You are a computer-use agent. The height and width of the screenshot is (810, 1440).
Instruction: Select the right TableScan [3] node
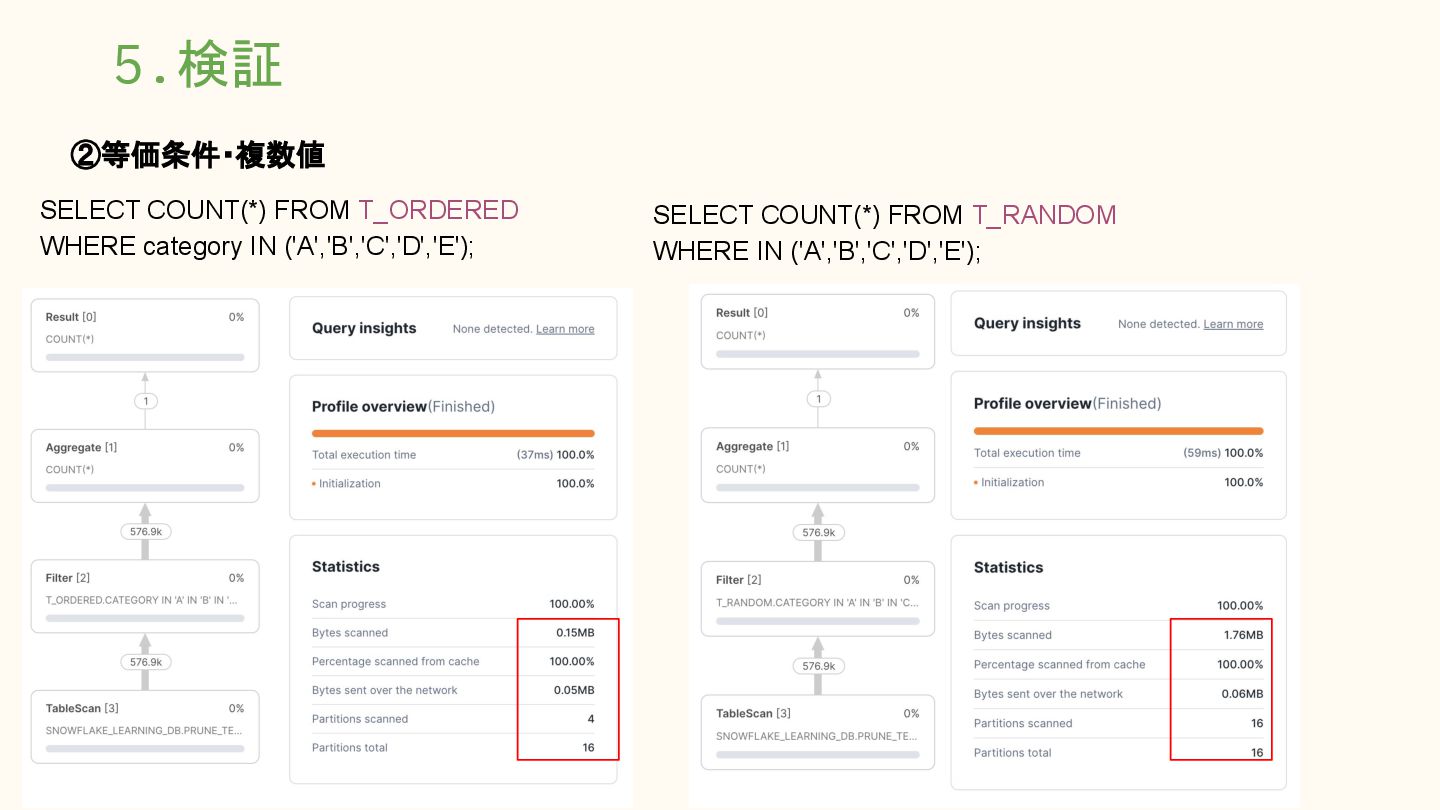818,732
